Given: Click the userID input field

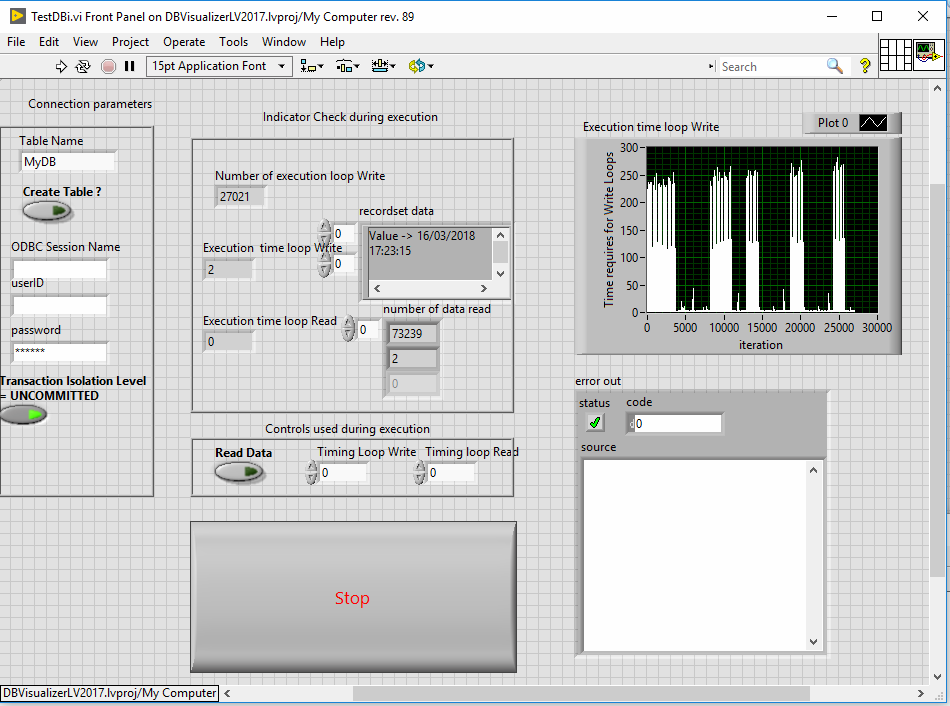Looking at the screenshot, I should tap(60, 305).
